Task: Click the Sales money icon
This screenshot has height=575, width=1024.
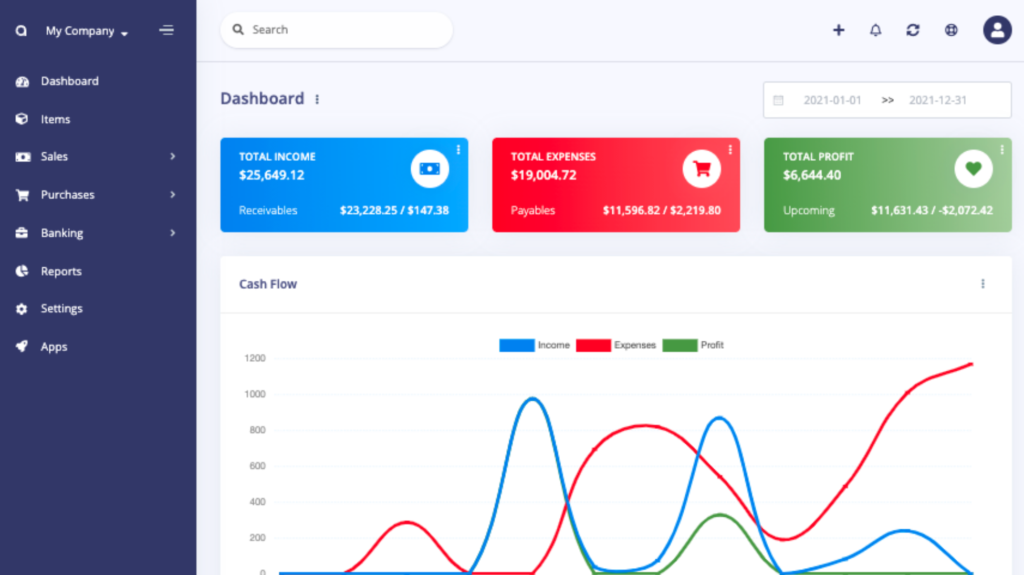Action: tap(23, 157)
